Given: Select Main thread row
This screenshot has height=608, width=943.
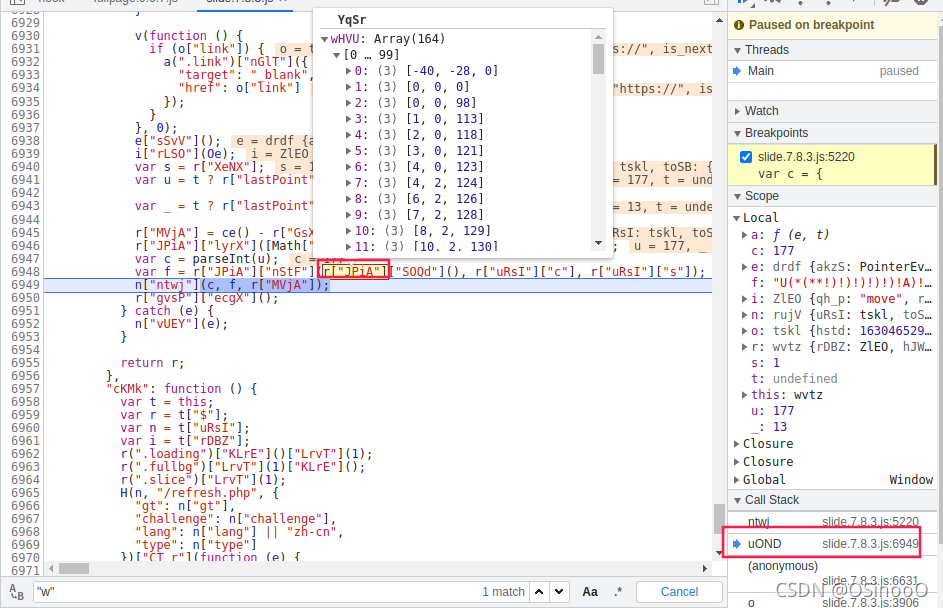Looking at the screenshot, I should pyautogui.click(x=832, y=71).
